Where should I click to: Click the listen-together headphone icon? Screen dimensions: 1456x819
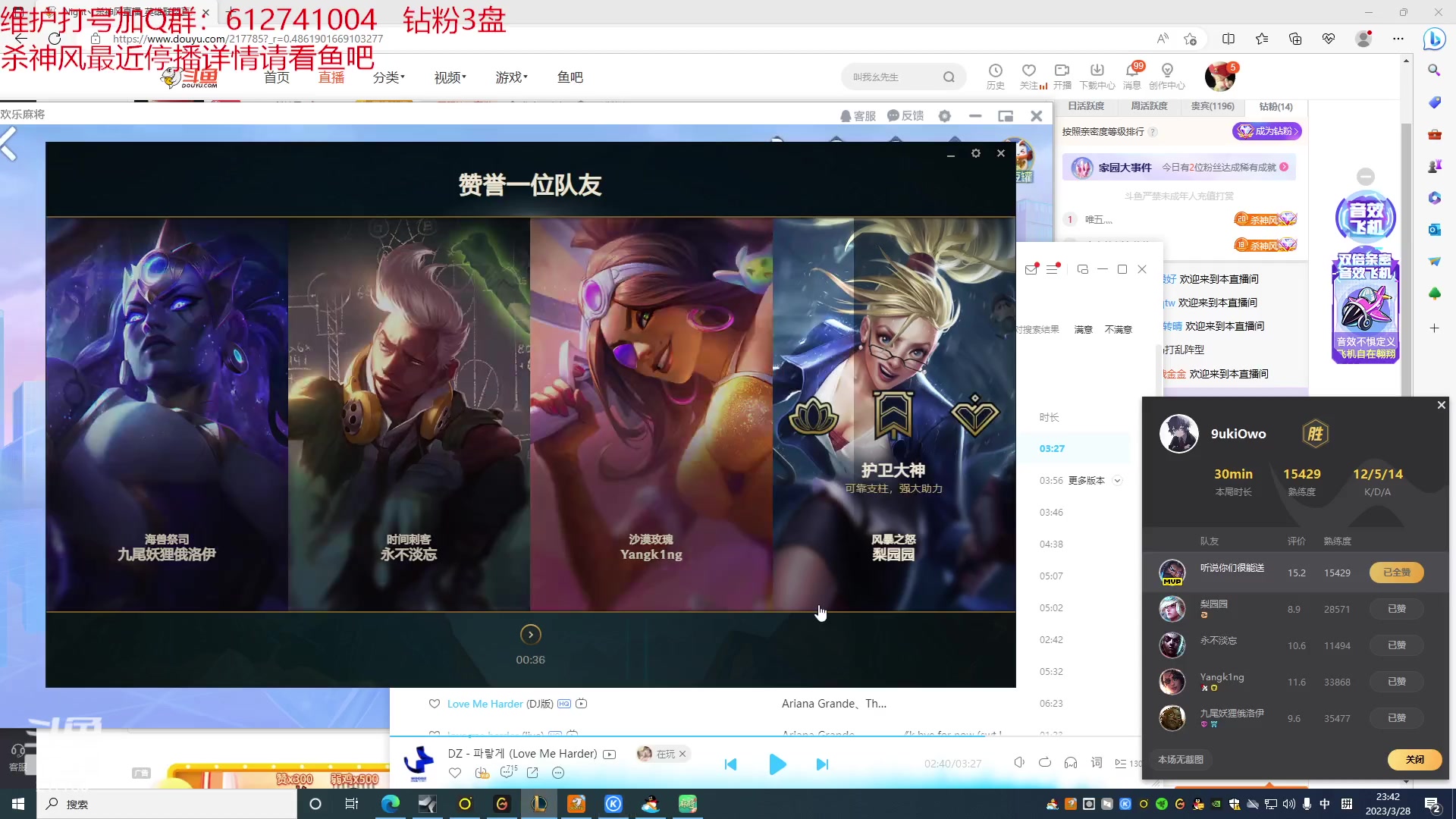(1071, 763)
